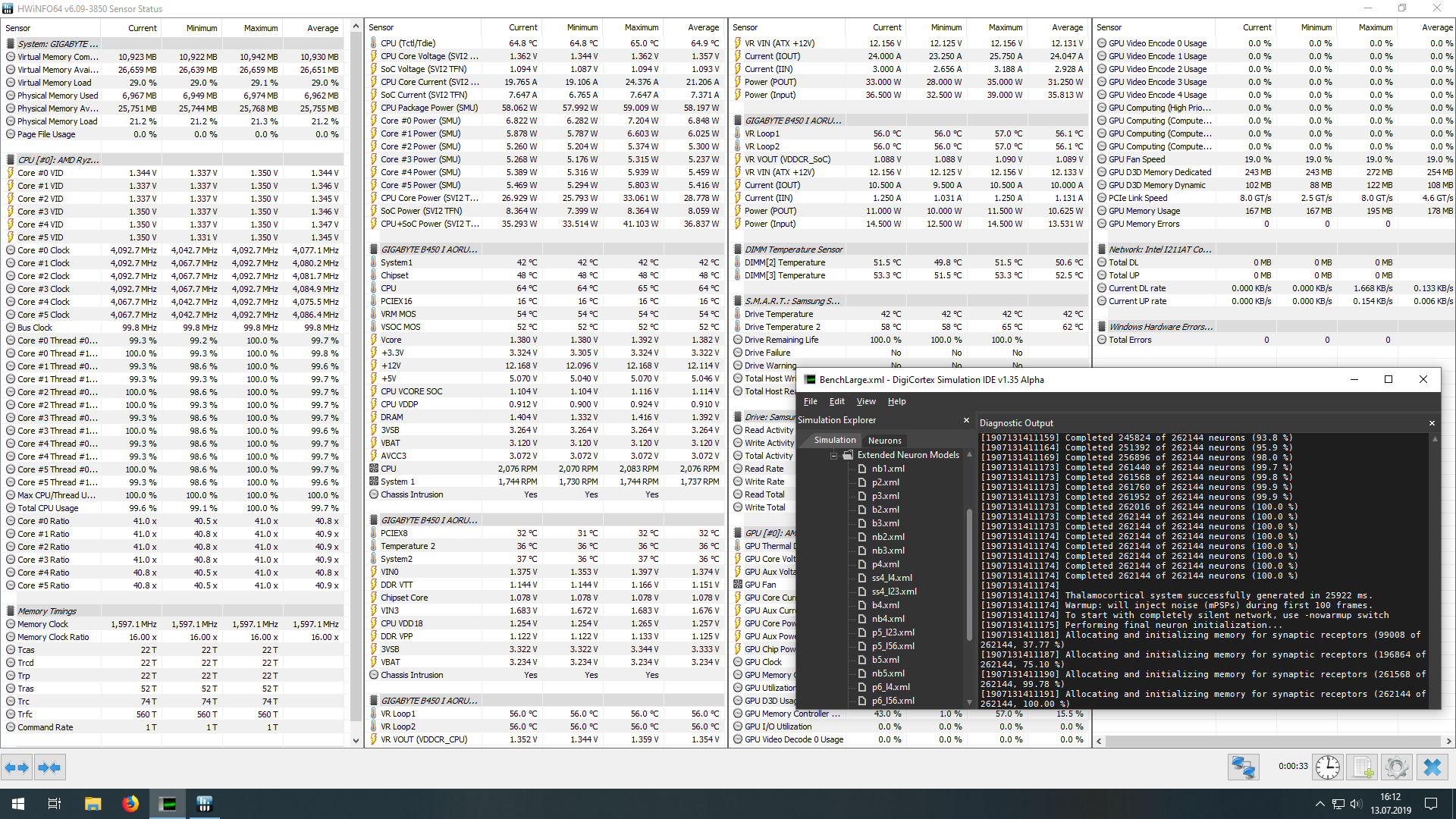Select nb1.xml in the neuron models tree
Screen dimensions: 1456x819
point(888,469)
